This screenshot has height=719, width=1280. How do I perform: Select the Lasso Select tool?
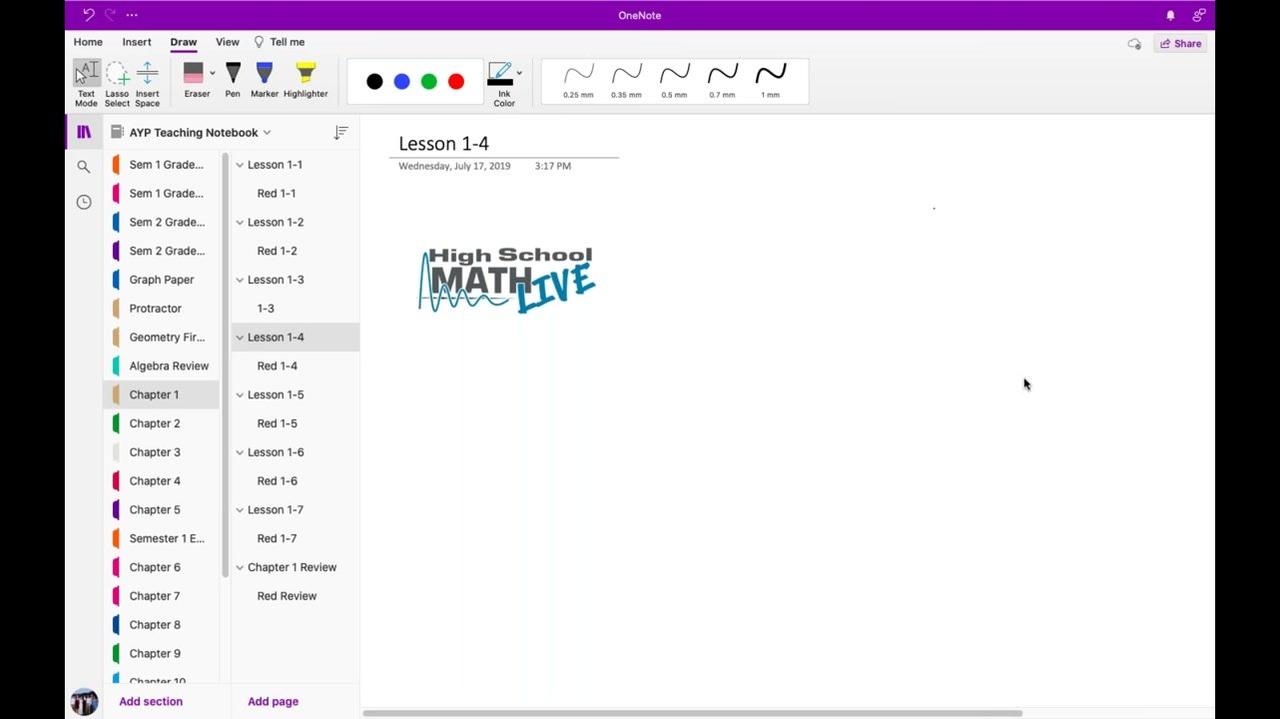pos(117,84)
